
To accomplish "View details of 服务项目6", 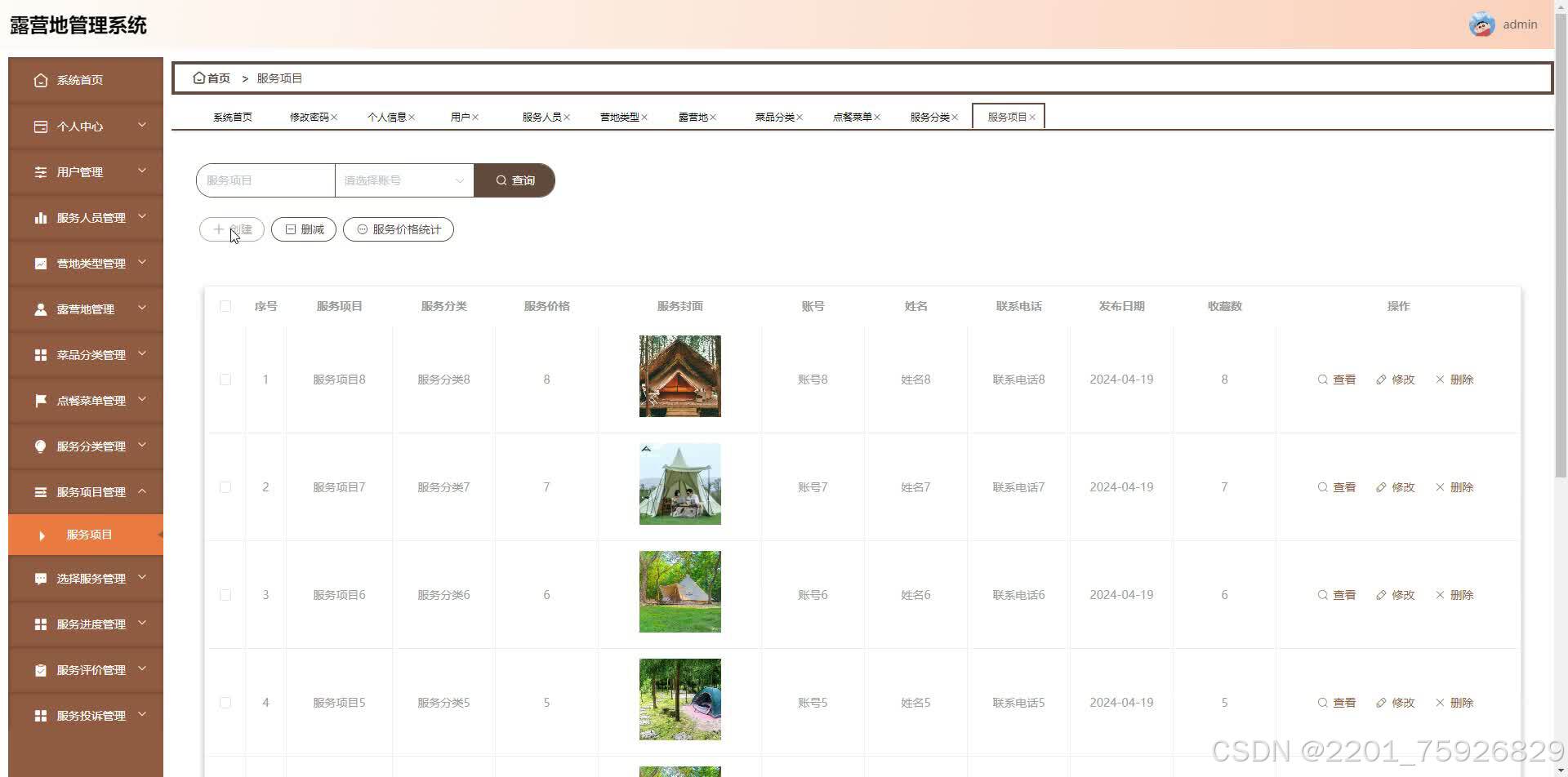I will [x=1337, y=595].
